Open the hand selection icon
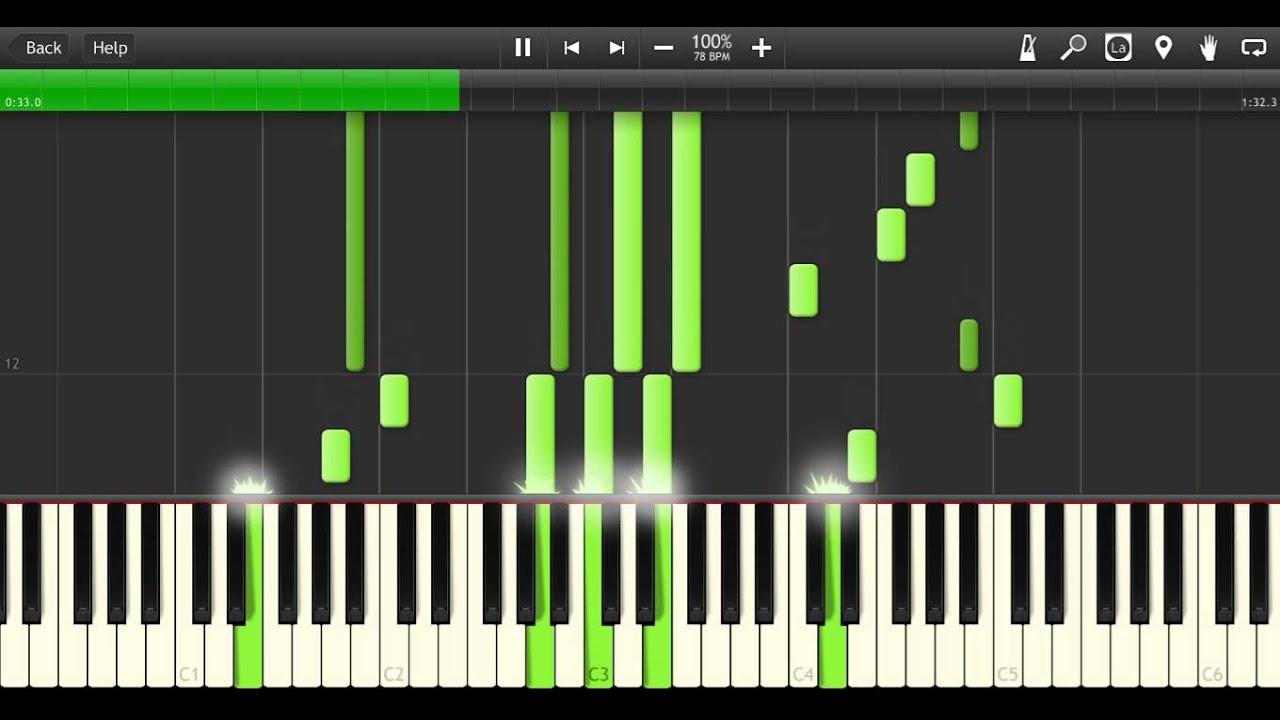Screen dimensions: 1280x720 pyautogui.click(x=1208, y=47)
